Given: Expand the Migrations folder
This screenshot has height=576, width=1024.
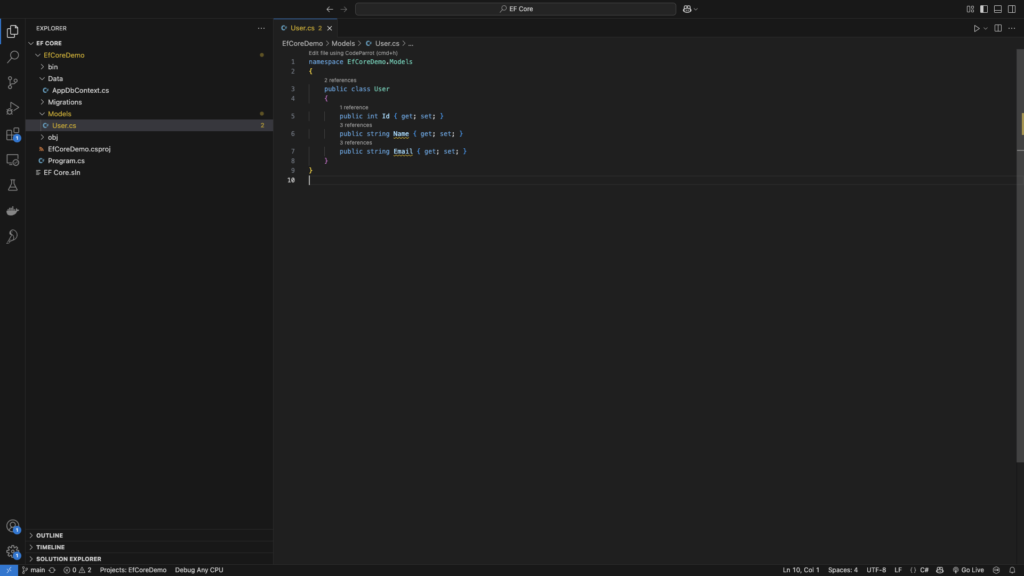Looking at the screenshot, I should [42, 102].
